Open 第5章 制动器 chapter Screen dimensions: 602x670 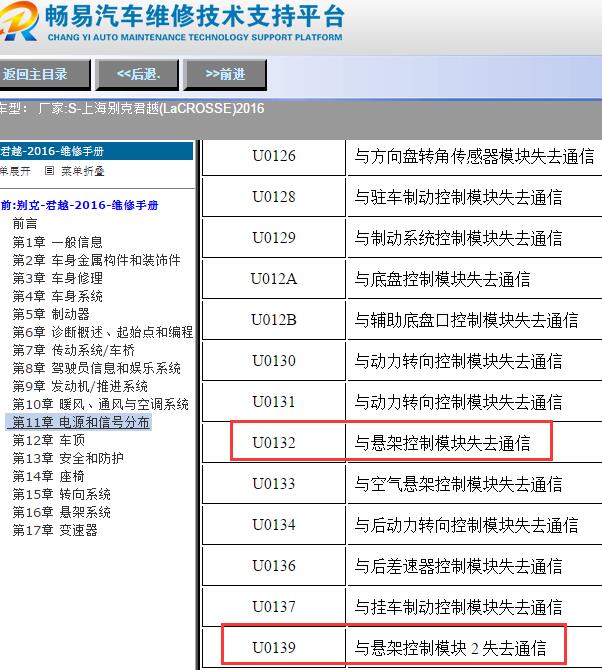pyautogui.click(x=51, y=314)
